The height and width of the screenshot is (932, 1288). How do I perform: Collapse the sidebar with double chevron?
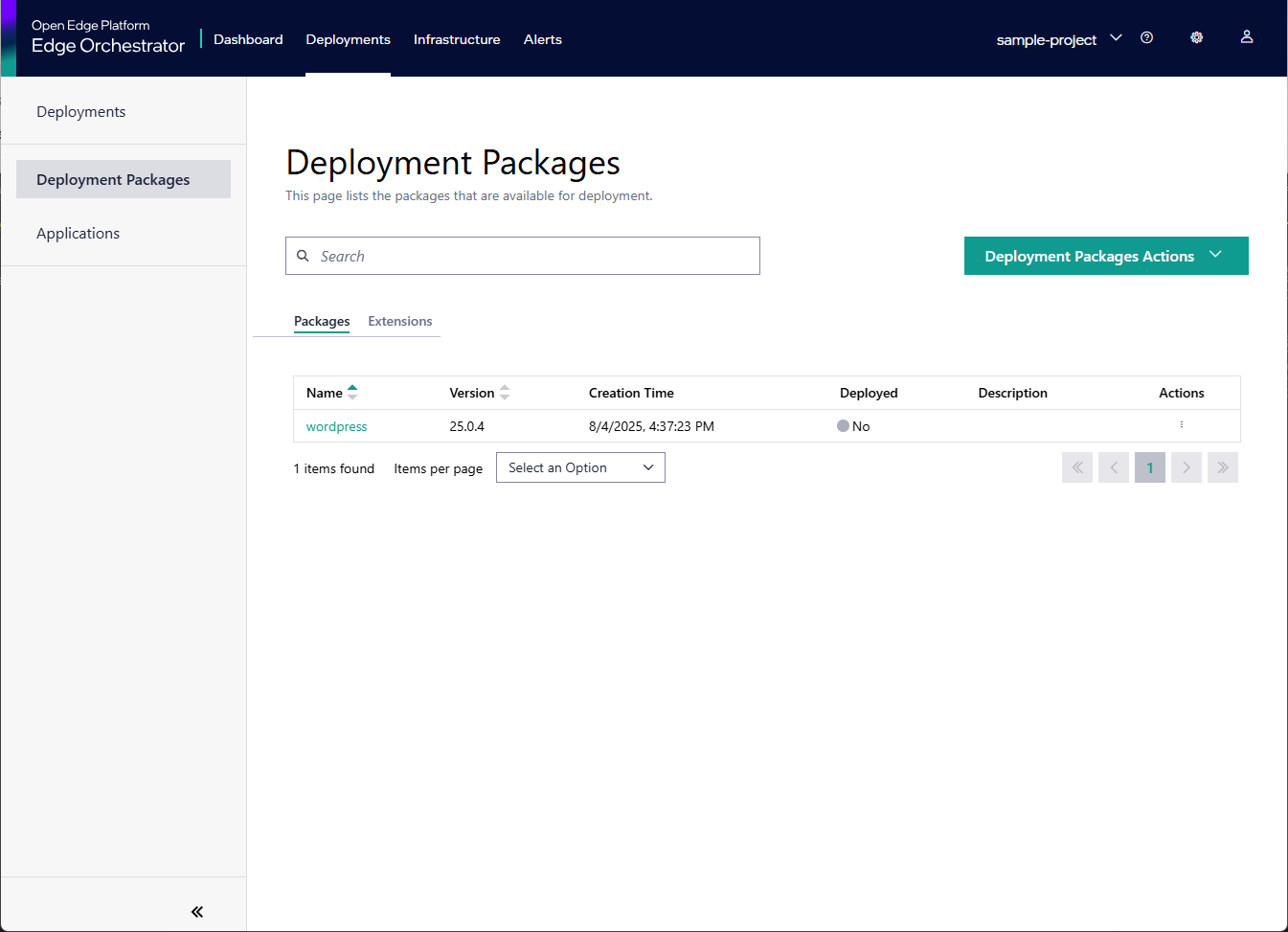[197, 912]
